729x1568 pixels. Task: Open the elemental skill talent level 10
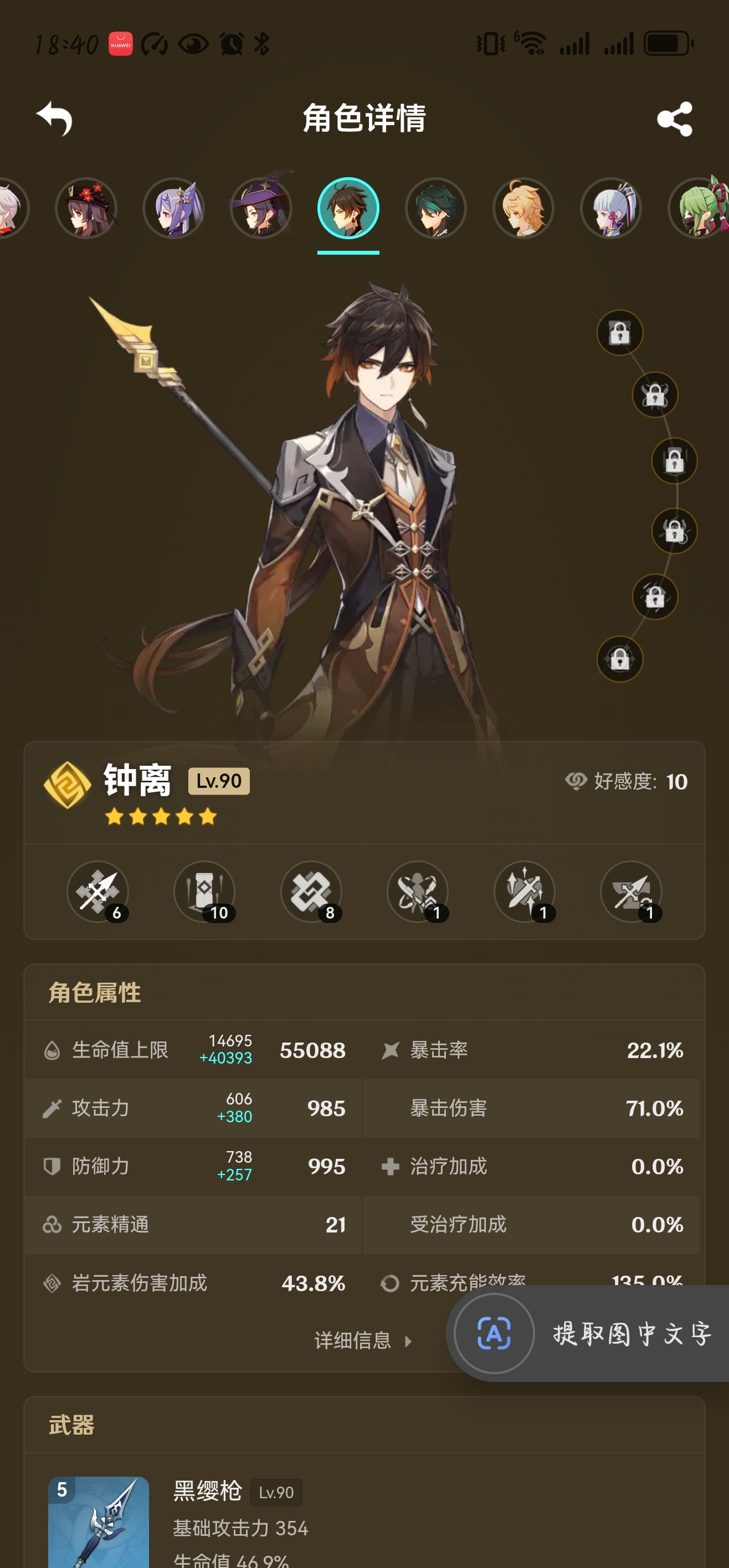pyautogui.click(x=204, y=893)
